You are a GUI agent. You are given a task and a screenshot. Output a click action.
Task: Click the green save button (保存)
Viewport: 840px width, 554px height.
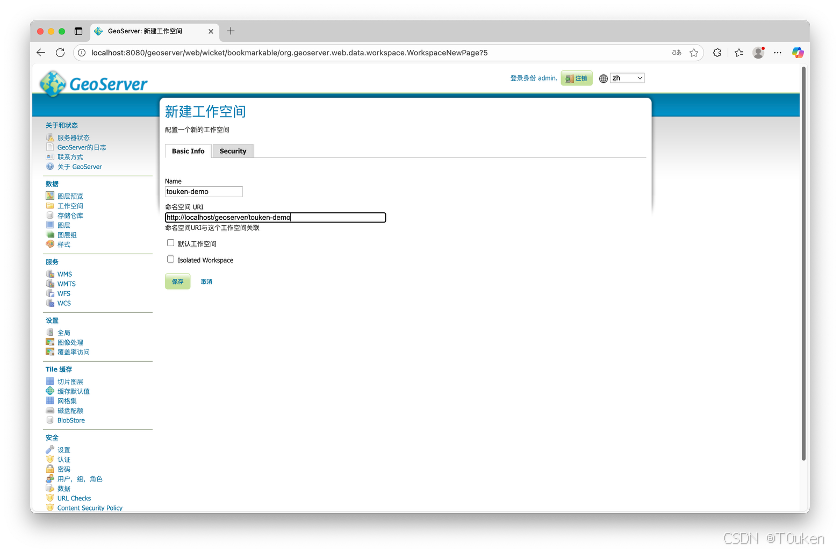tap(177, 281)
